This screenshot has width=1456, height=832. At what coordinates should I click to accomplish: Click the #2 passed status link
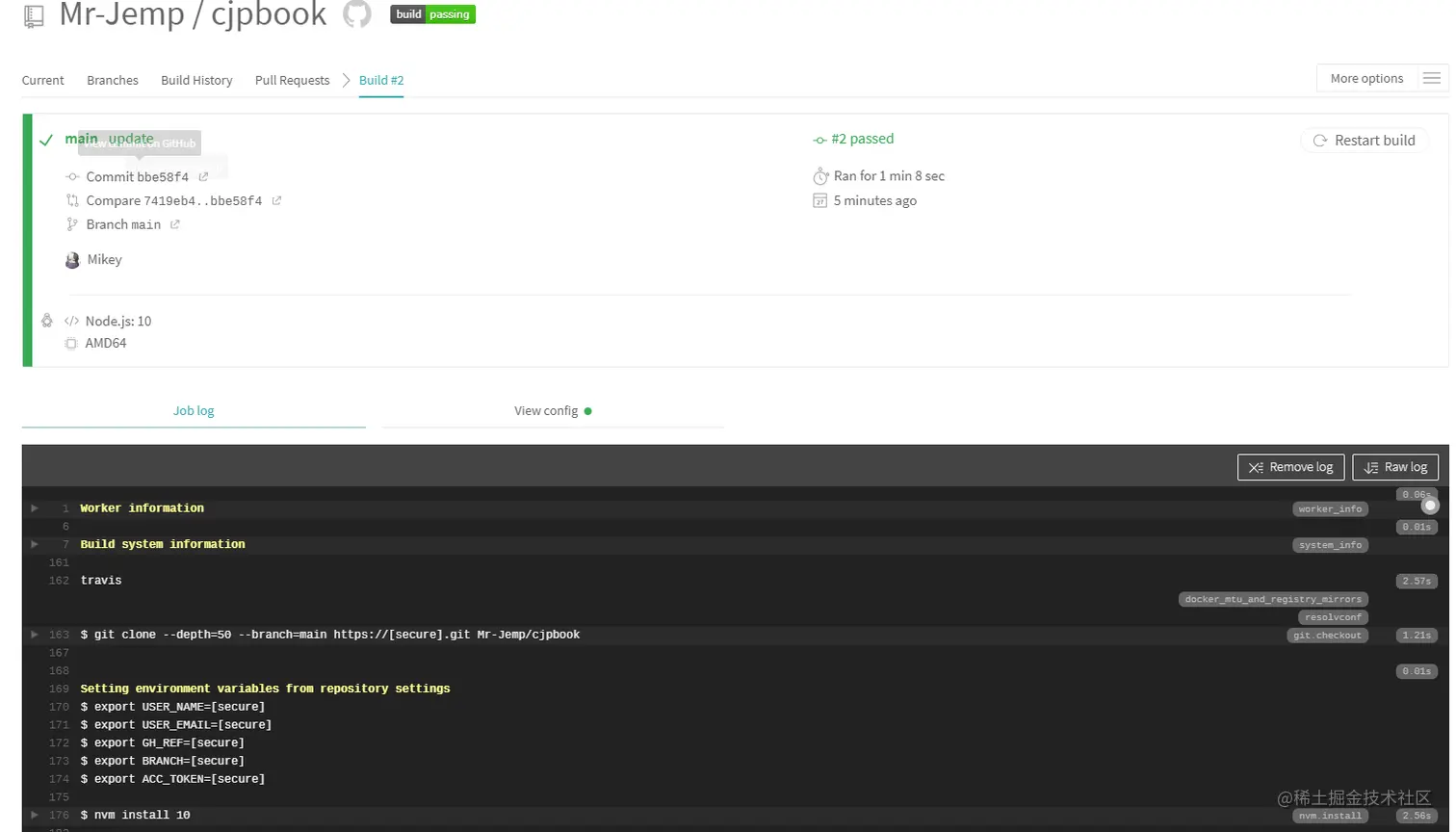coord(862,139)
